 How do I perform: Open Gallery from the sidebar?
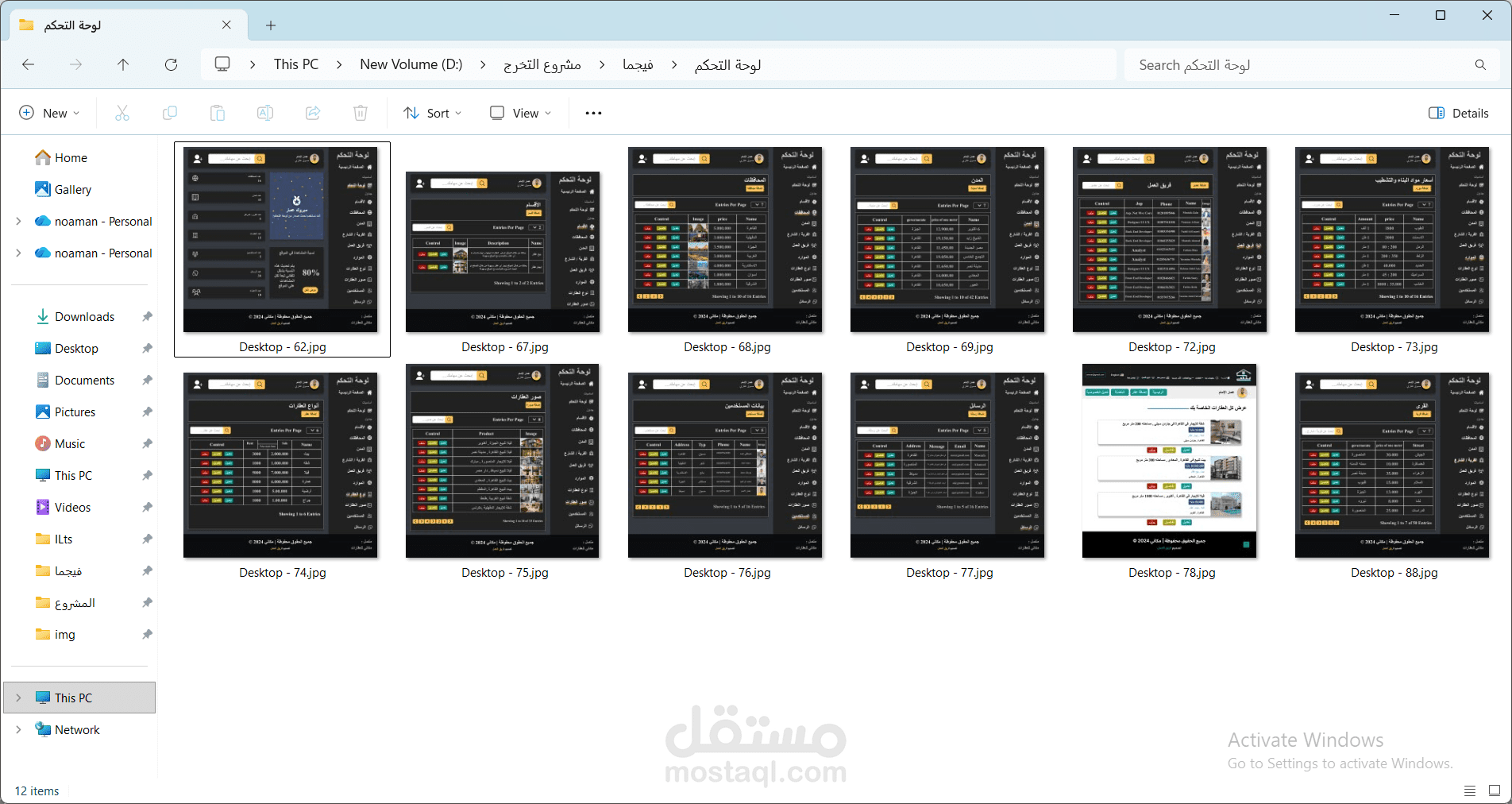pos(73,189)
